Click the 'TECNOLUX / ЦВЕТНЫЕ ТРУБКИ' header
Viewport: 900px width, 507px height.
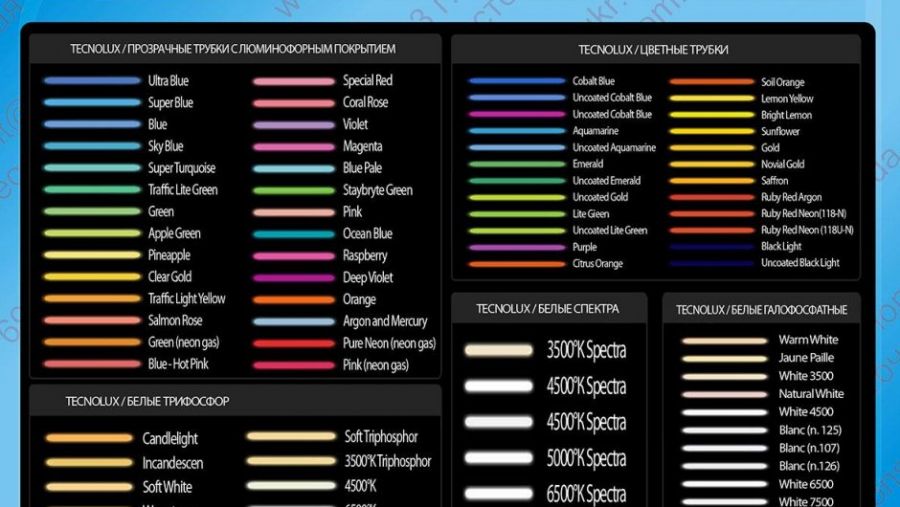point(653,50)
